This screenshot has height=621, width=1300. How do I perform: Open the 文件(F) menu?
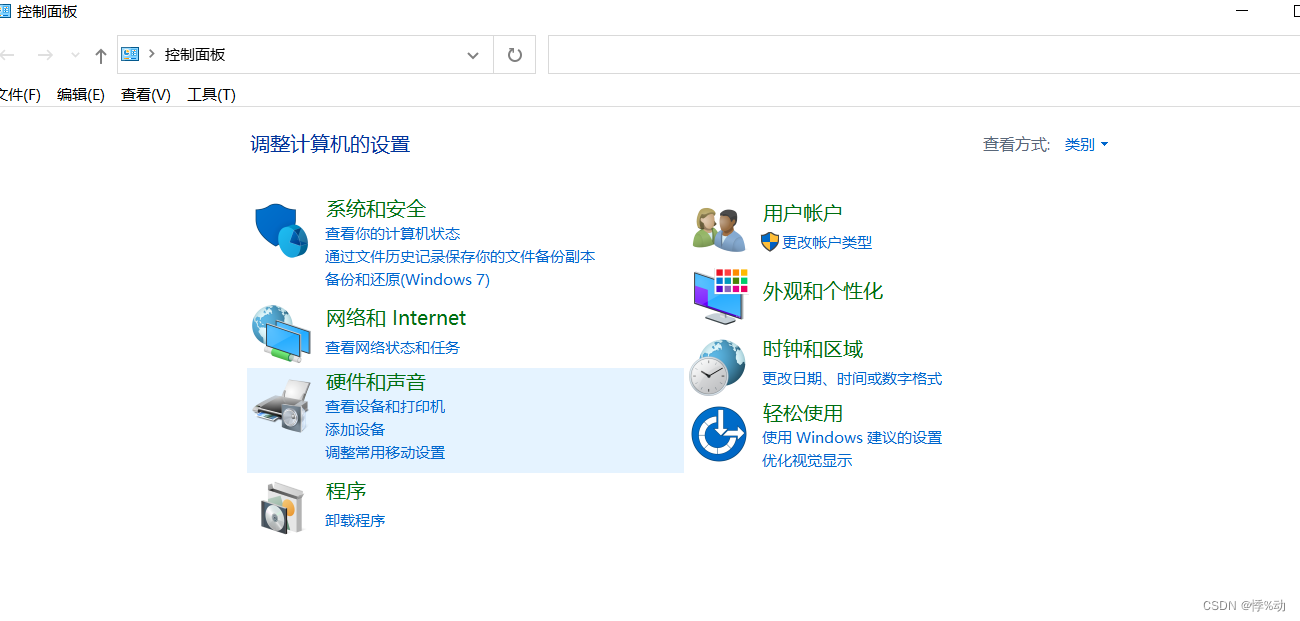19,94
